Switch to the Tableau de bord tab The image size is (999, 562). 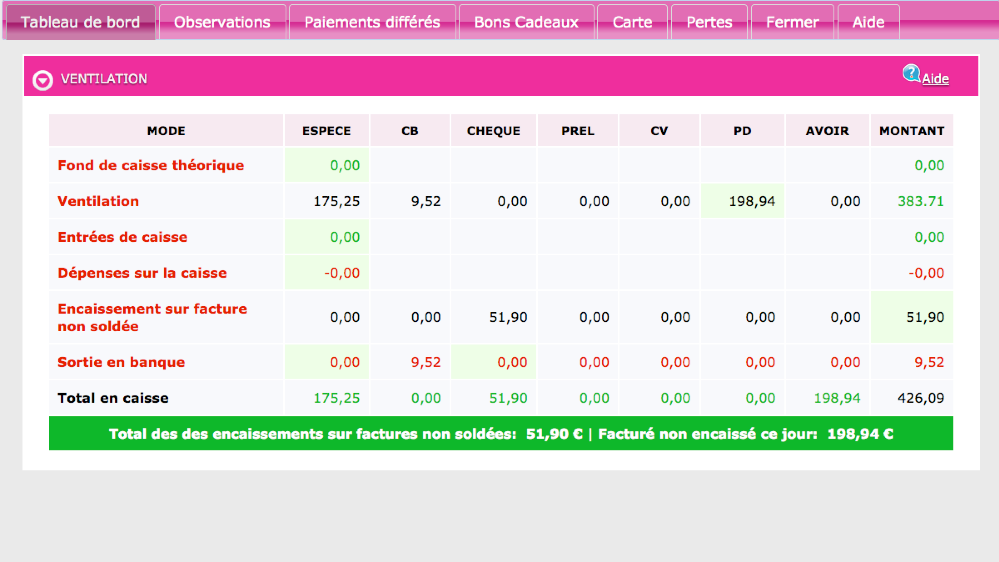[x=80, y=22]
